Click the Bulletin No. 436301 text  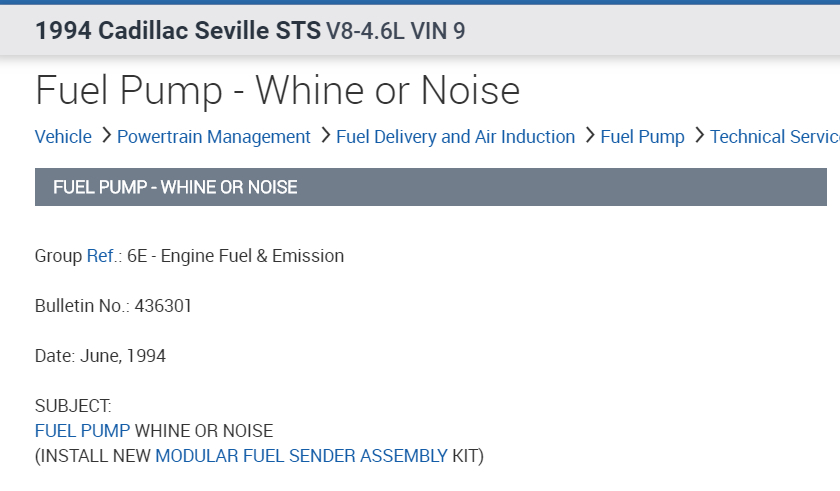[113, 306]
